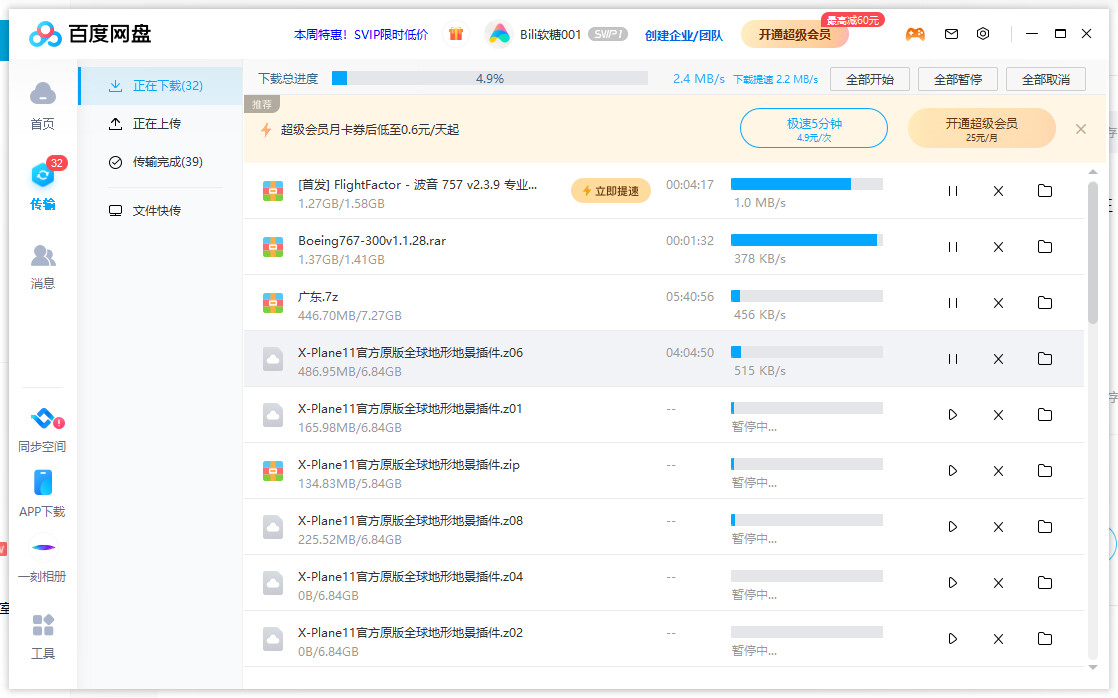Open APP下载 in the sidebar
1118x698 pixels.
coord(43,493)
